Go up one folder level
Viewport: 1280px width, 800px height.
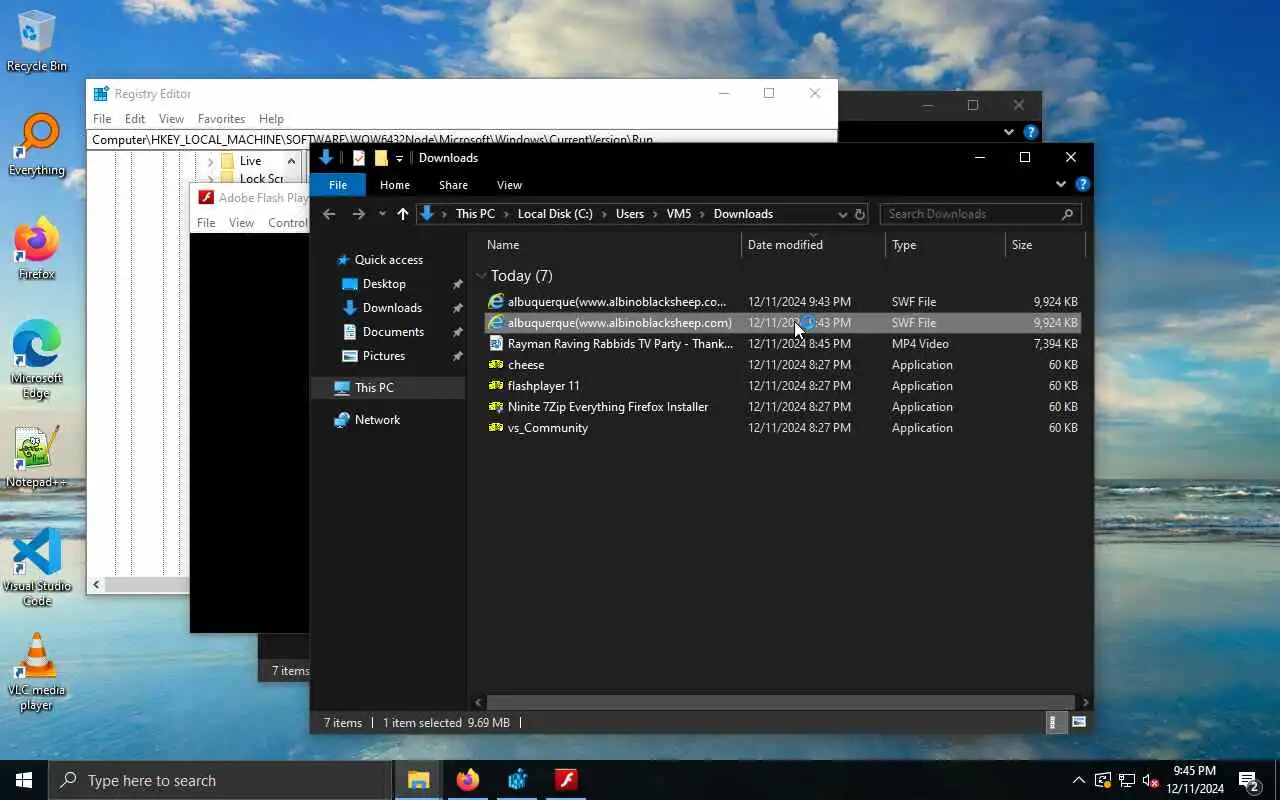tap(403, 214)
